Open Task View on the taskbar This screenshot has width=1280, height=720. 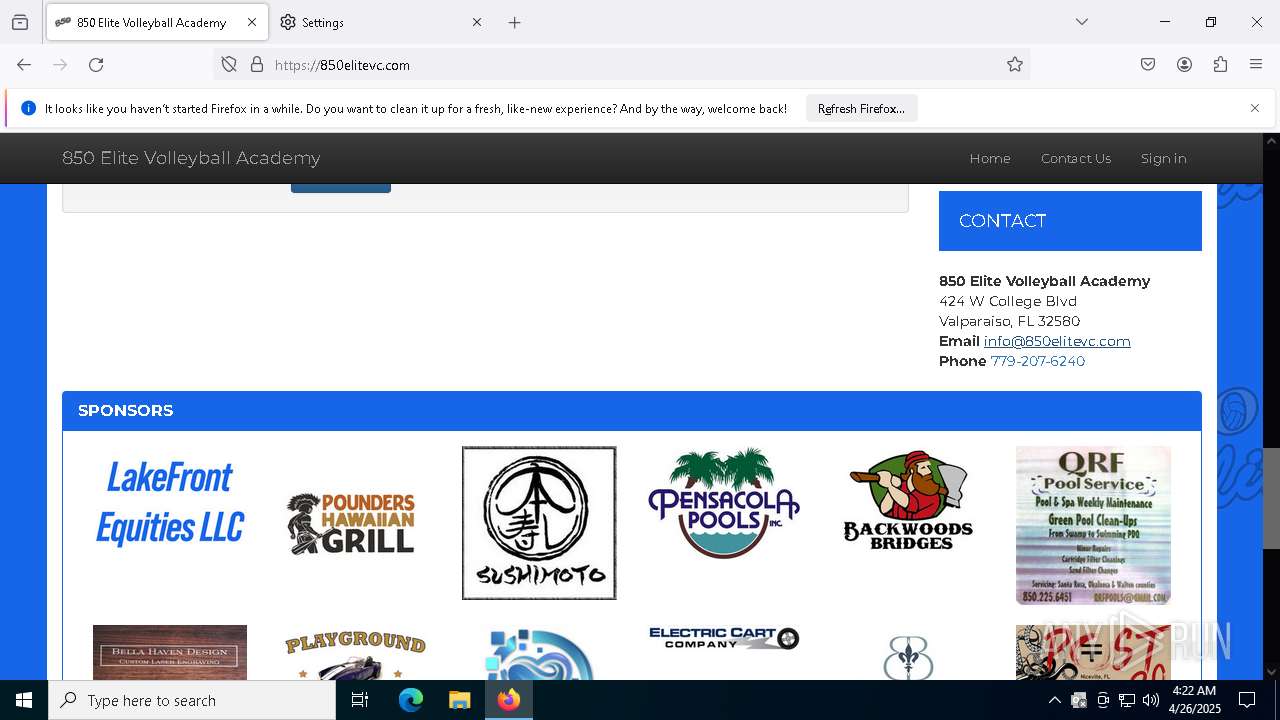pos(360,700)
